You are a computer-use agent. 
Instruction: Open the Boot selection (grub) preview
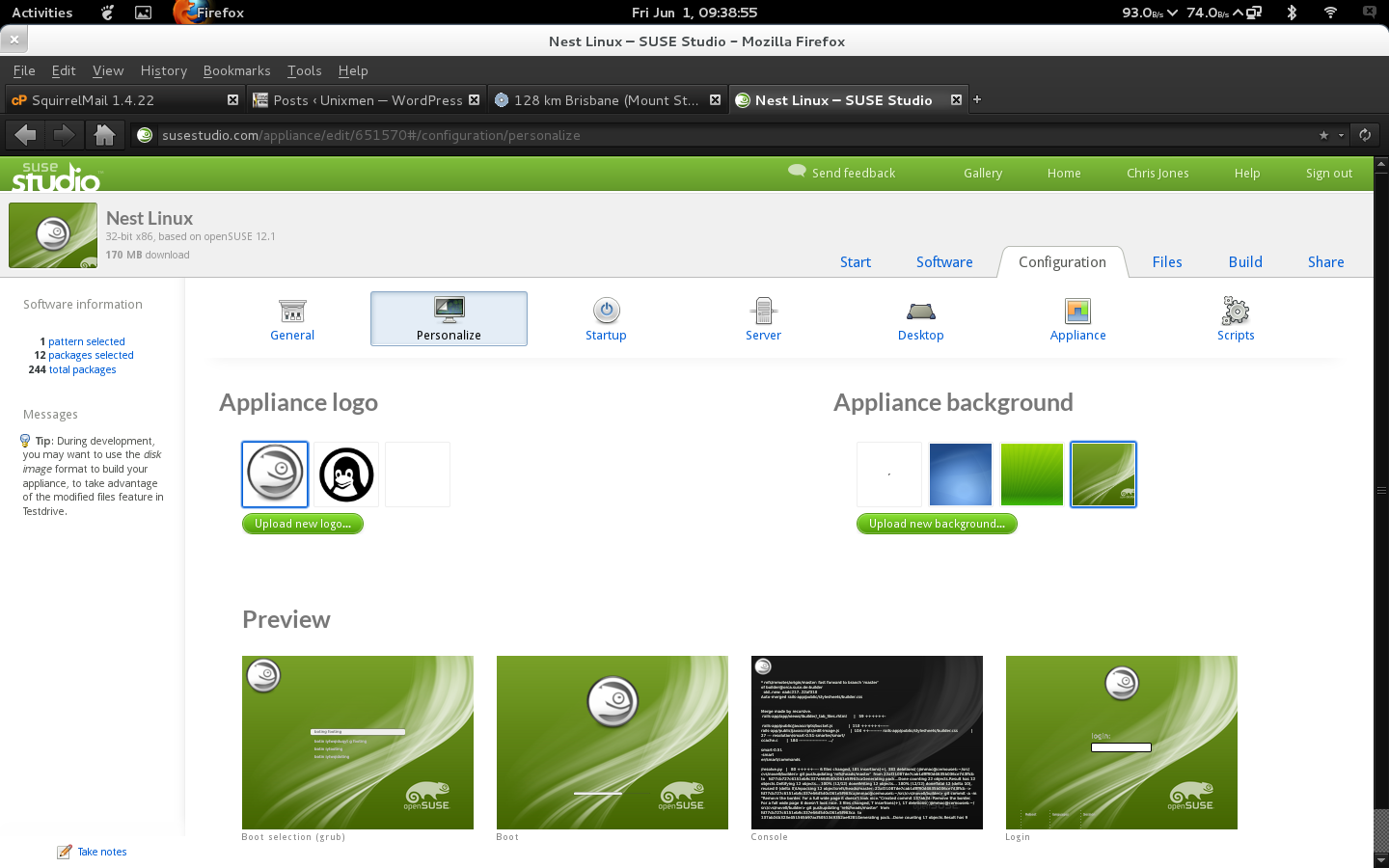(x=358, y=743)
